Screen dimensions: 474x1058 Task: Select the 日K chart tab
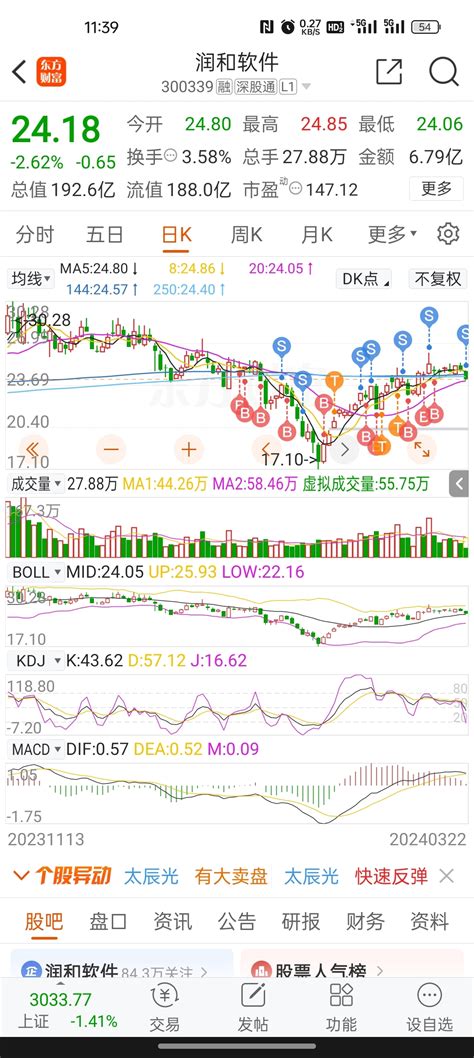177,234
